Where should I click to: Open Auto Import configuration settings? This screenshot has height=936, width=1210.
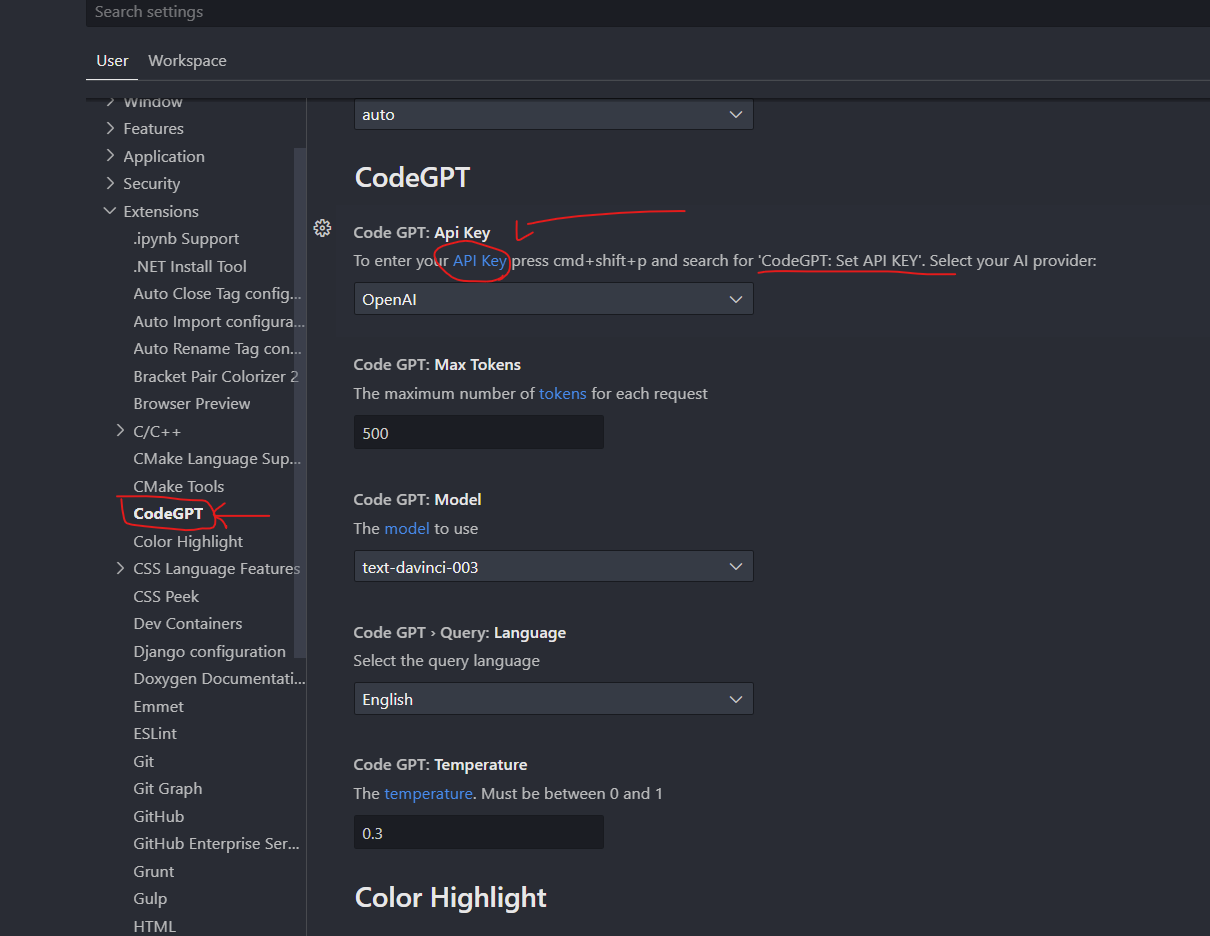[x=219, y=321]
